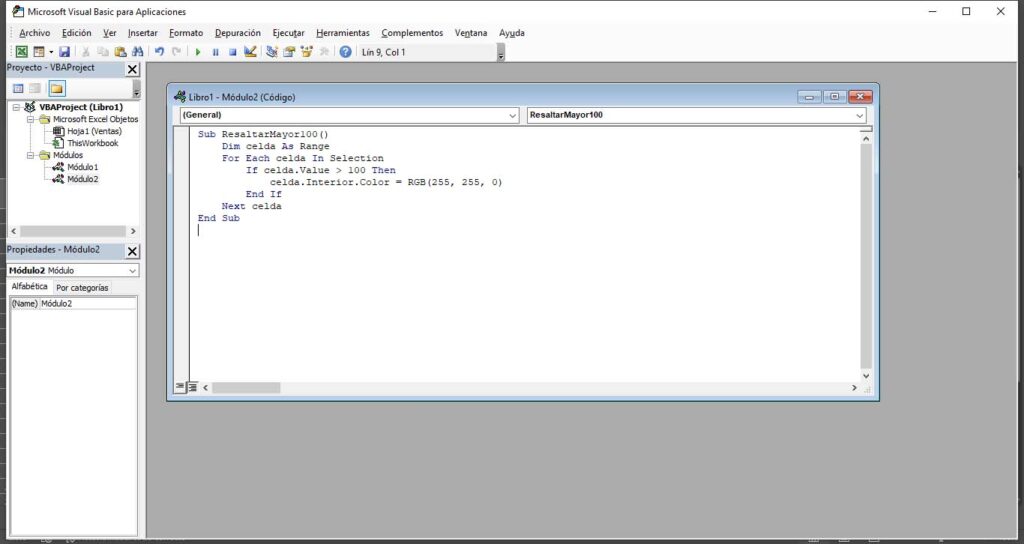Switch to Procedure View button

(180, 387)
